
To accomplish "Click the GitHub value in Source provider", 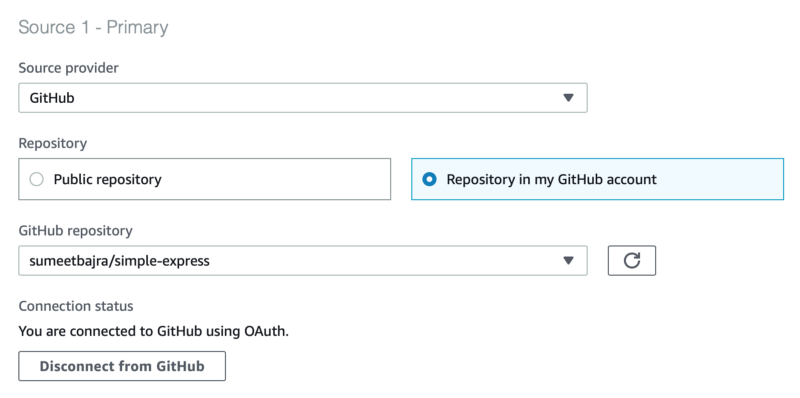I will click(52, 98).
